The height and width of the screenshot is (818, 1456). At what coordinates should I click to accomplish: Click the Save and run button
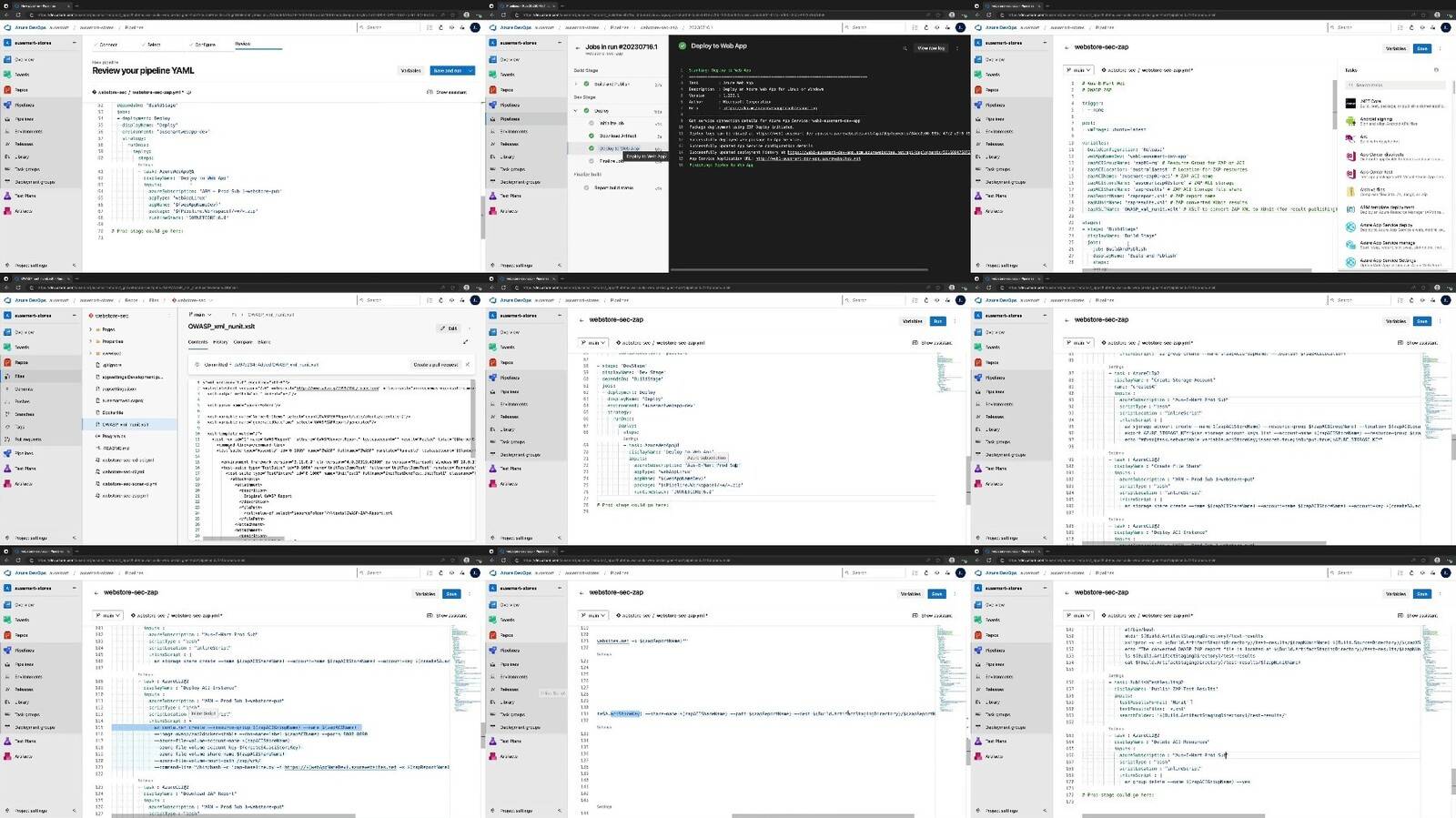pyautogui.click(x=448, y=70)
